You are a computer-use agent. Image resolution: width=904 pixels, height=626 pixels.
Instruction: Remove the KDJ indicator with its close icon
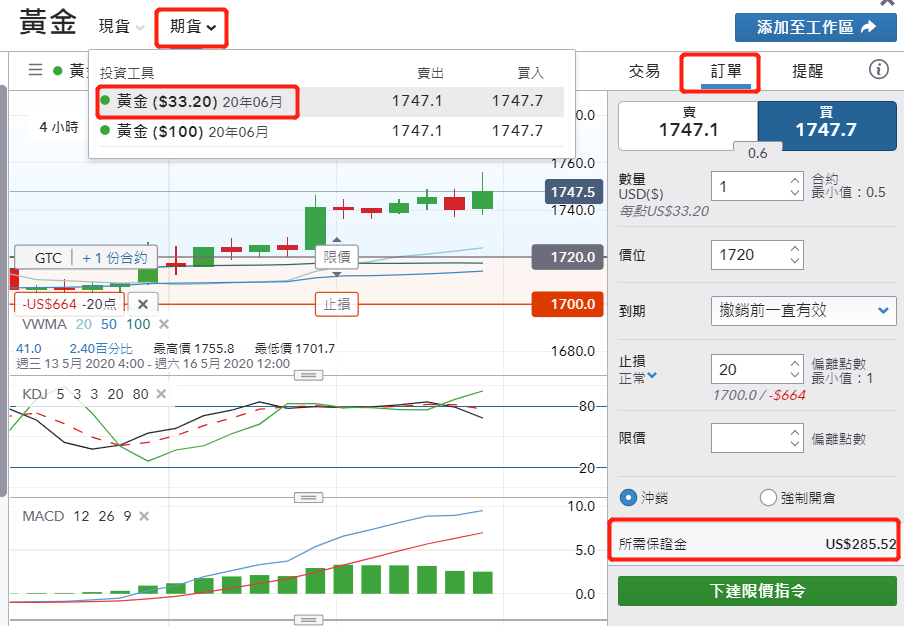pos(158,393)
